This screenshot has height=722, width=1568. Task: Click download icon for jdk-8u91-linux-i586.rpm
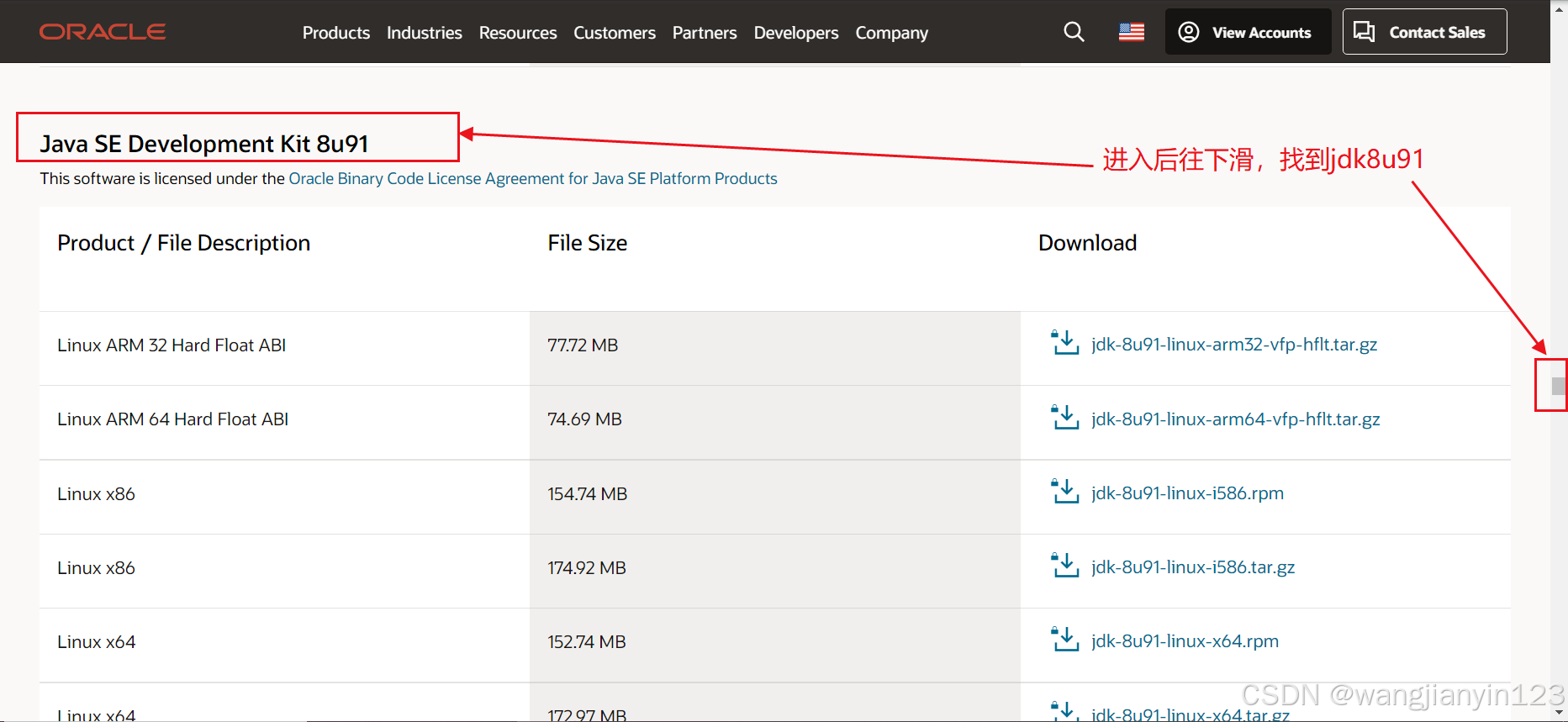pyautogui.click(x=1065, y=491)
